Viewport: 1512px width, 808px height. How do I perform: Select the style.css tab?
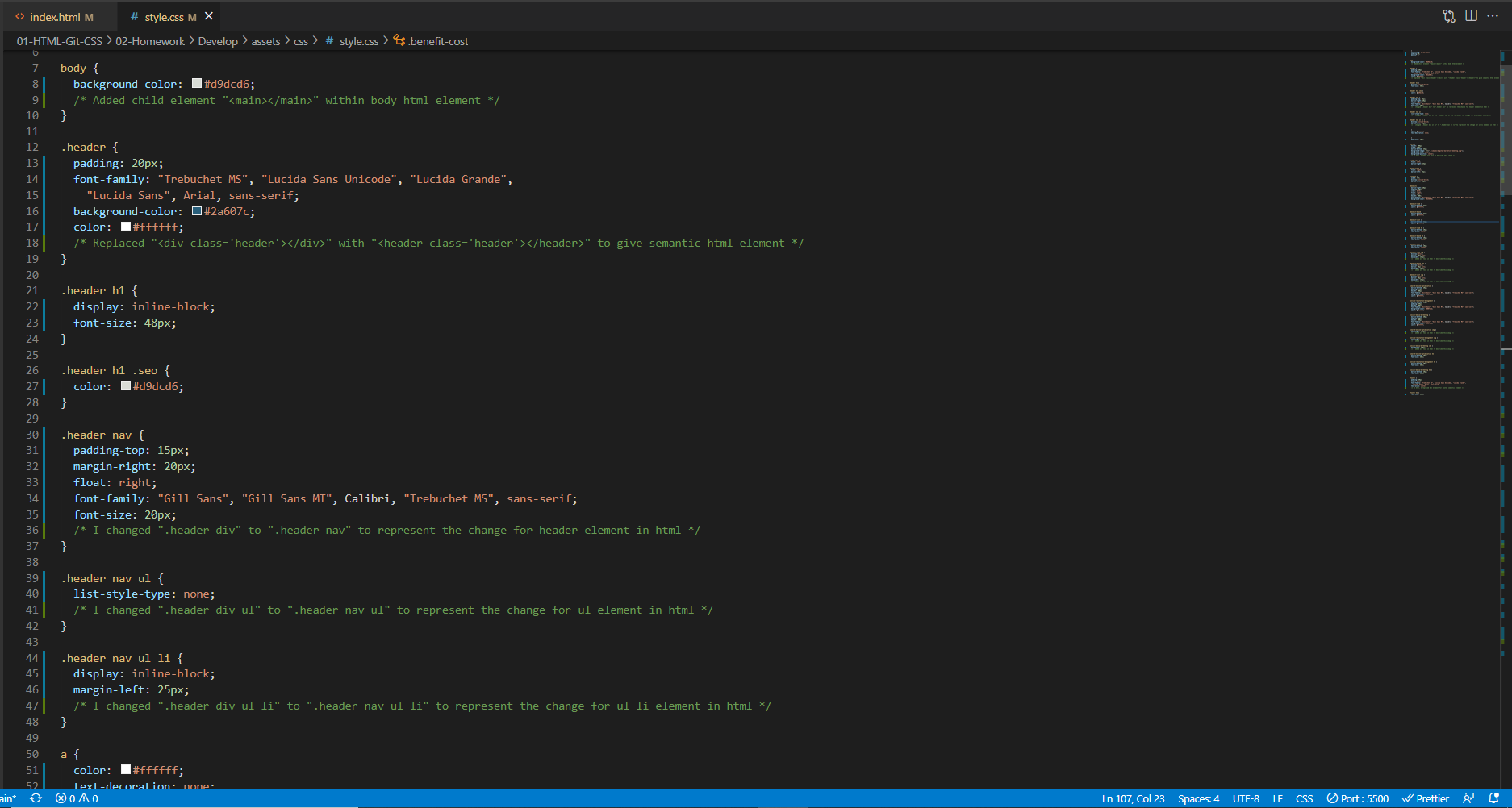coord(165,16)
